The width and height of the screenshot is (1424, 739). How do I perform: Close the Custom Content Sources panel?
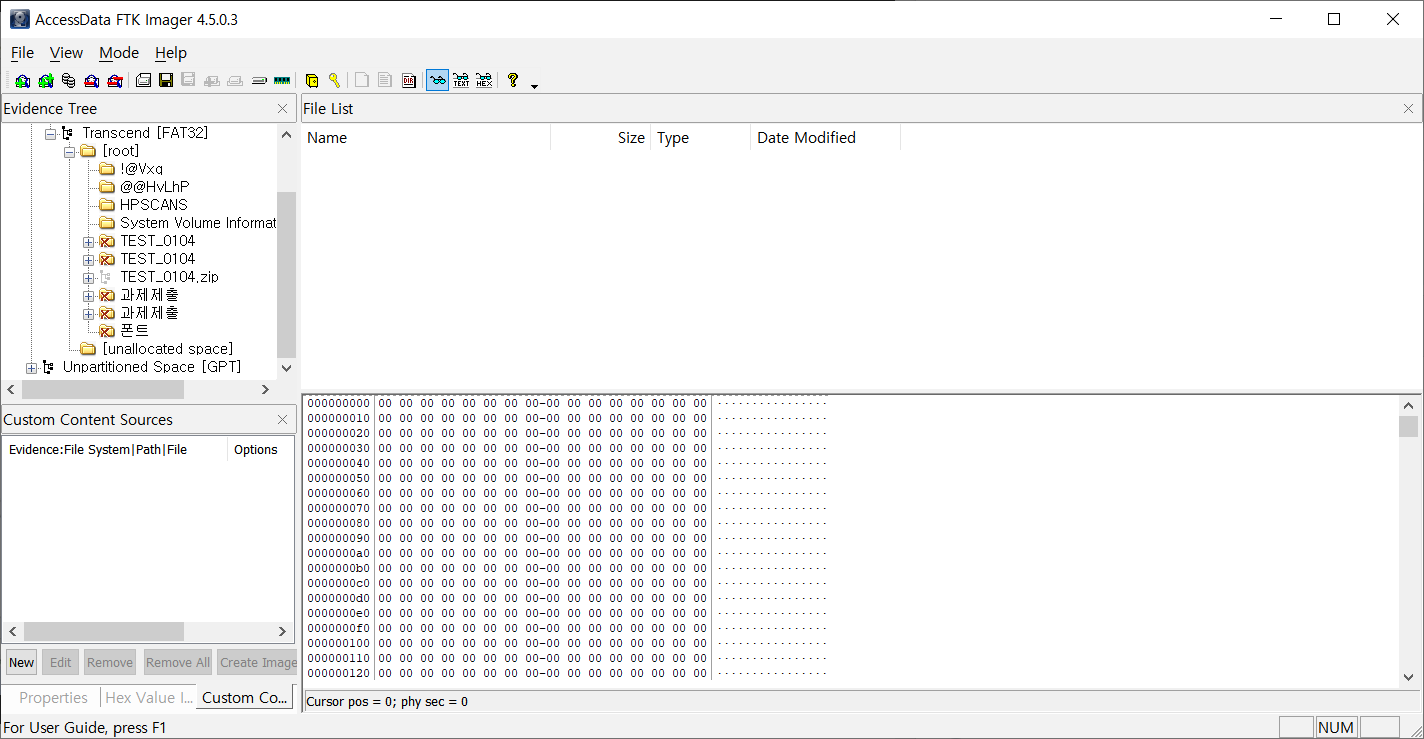click(x=282, y=420)
